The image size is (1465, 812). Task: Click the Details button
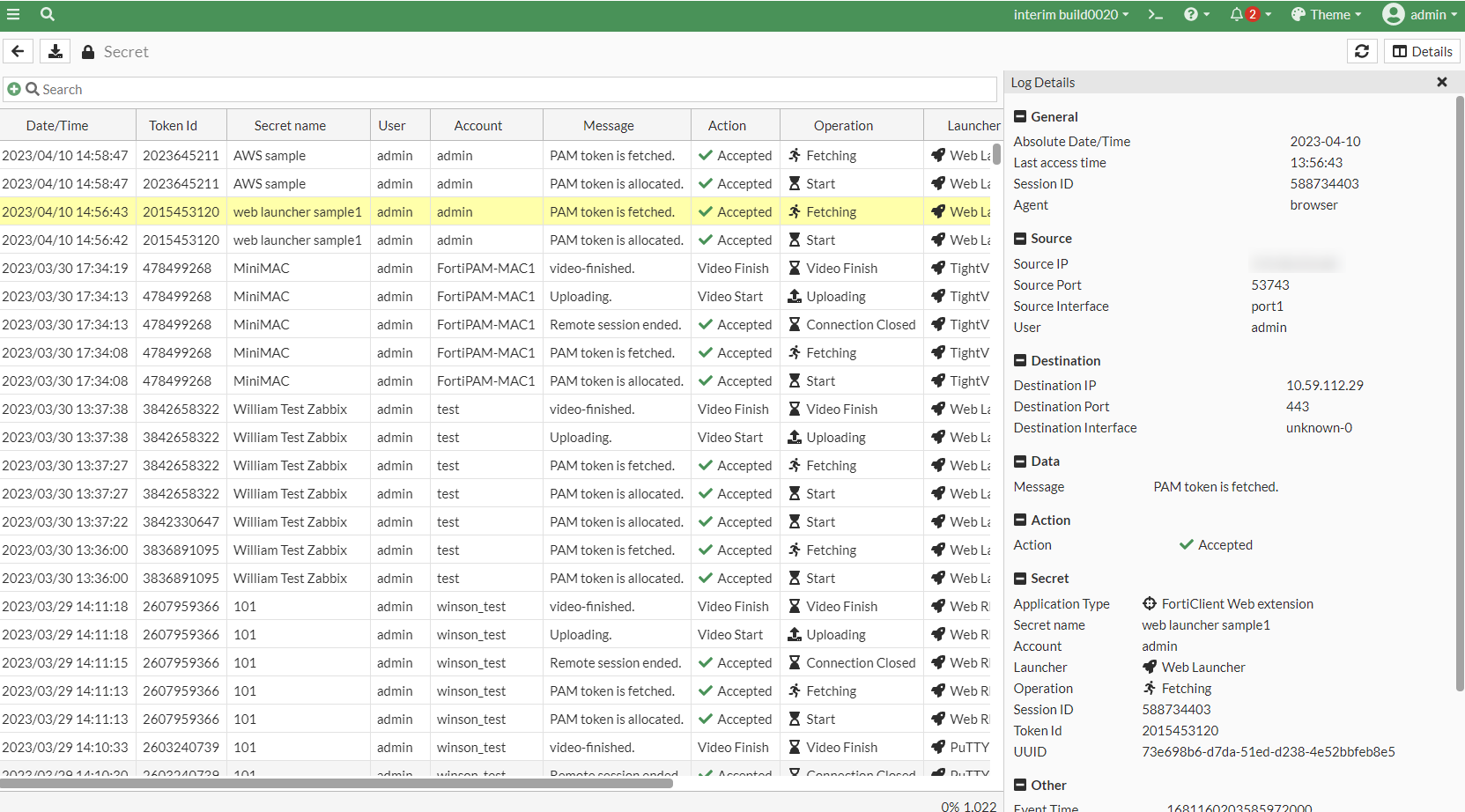(1422, 51)
